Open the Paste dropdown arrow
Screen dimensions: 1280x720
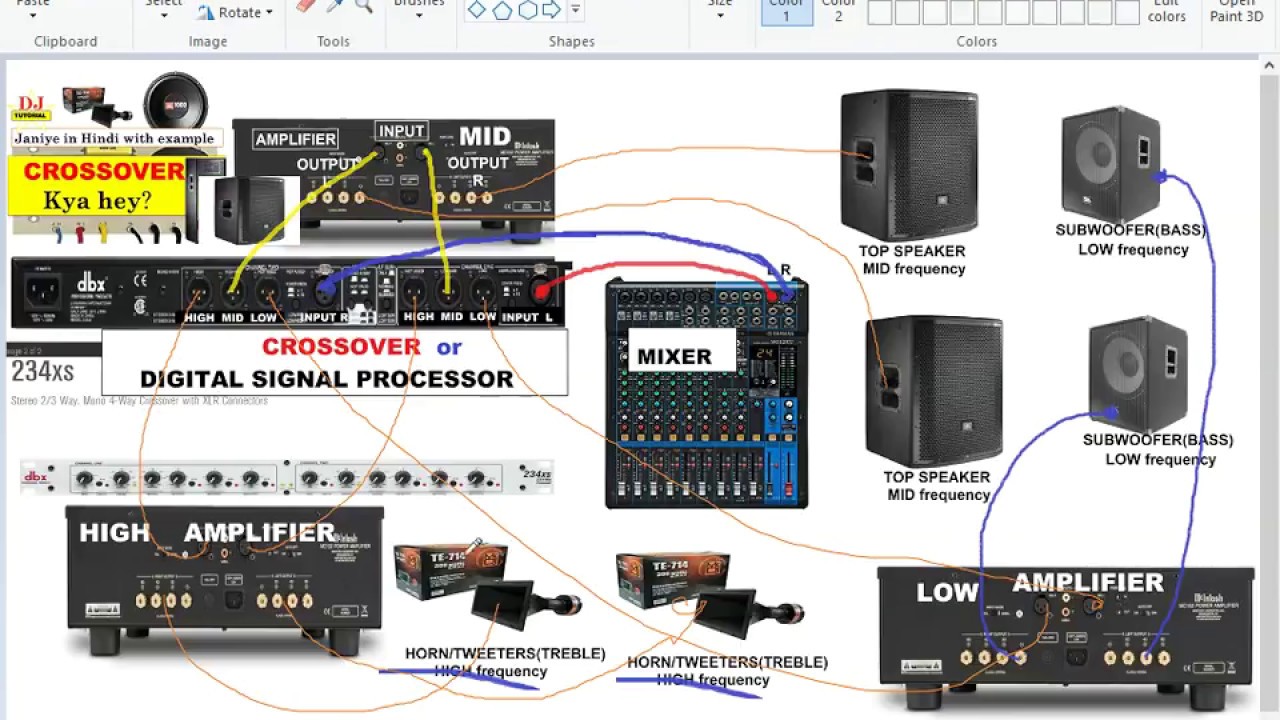tap(33, 15)
